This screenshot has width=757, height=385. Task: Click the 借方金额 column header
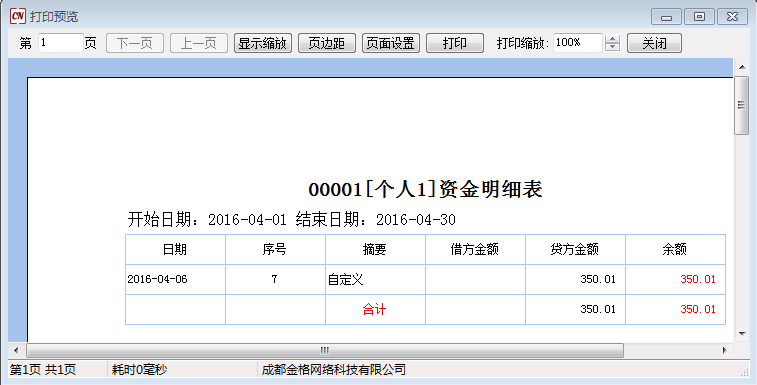tap(475, 249)
